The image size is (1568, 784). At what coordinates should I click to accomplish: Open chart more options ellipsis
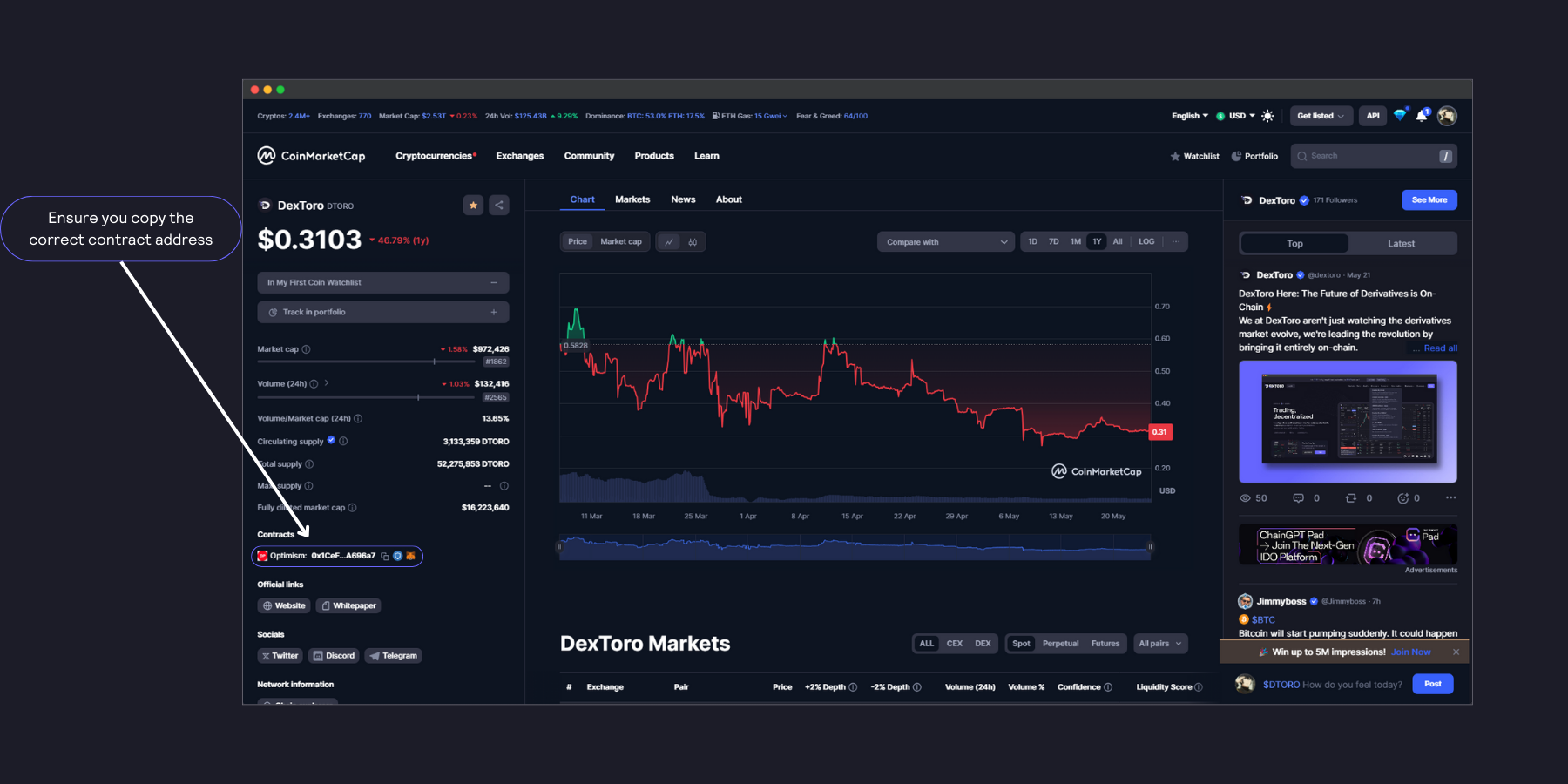[x=1176, y=241]
